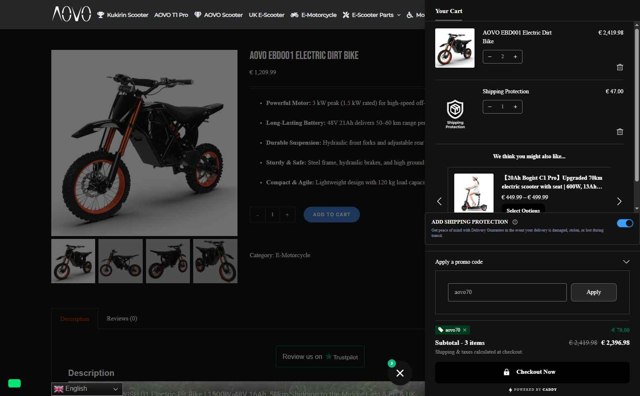Click the Powered by Caddy link
The height and width of the screenshot is (396, 640).
[x=532, y=389]
